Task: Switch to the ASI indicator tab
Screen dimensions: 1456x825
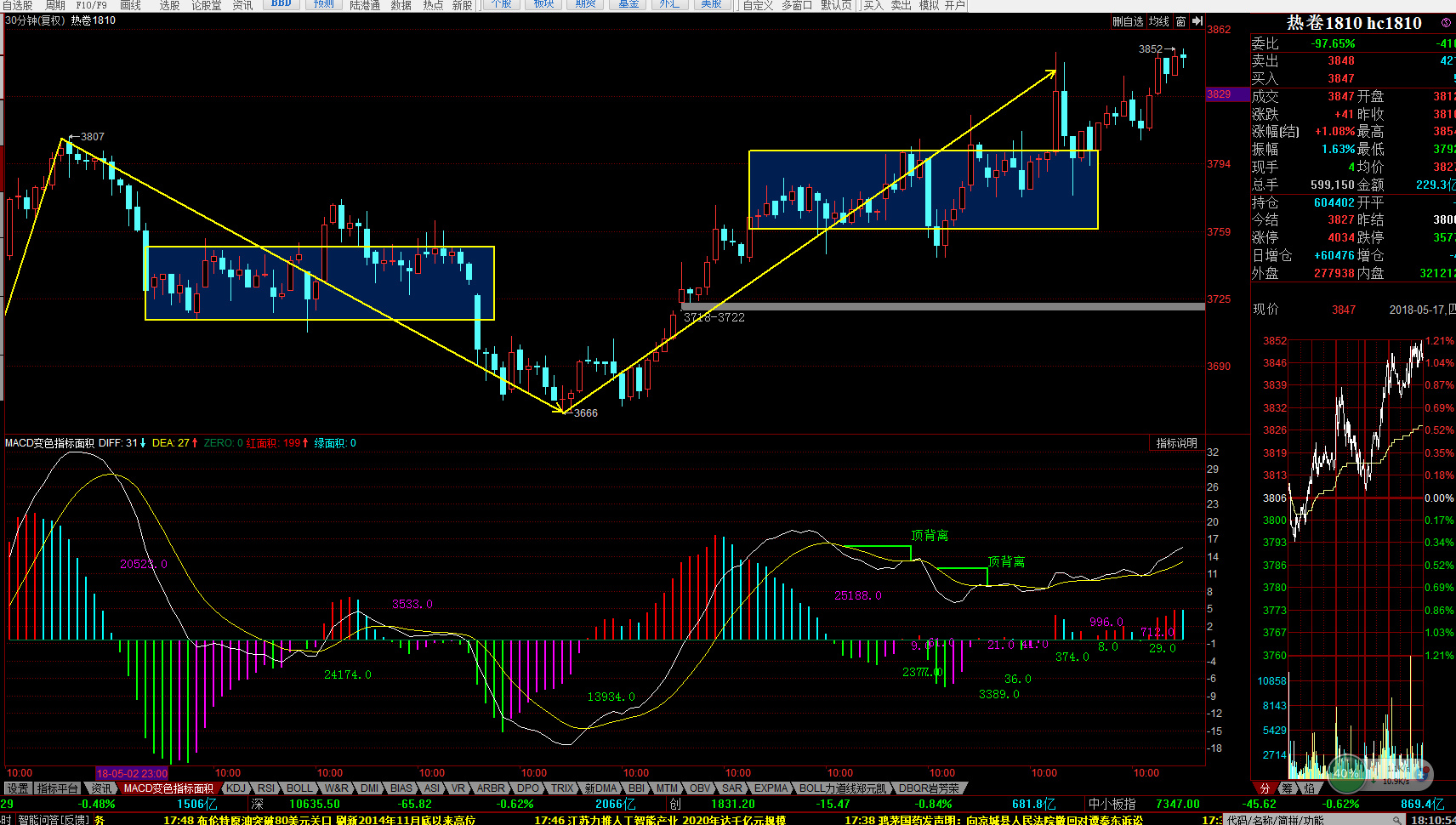Action: [432, 788]
